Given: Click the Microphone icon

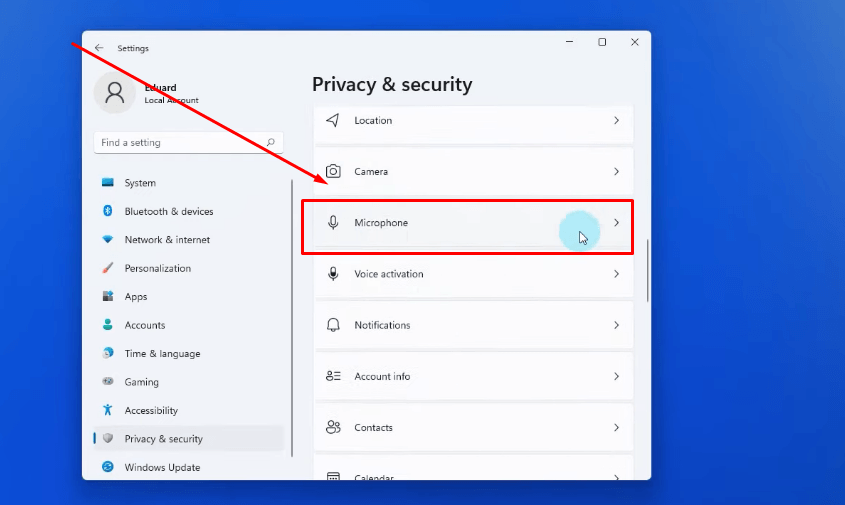Looking at the screenshot, I should (x=333, y=223).
